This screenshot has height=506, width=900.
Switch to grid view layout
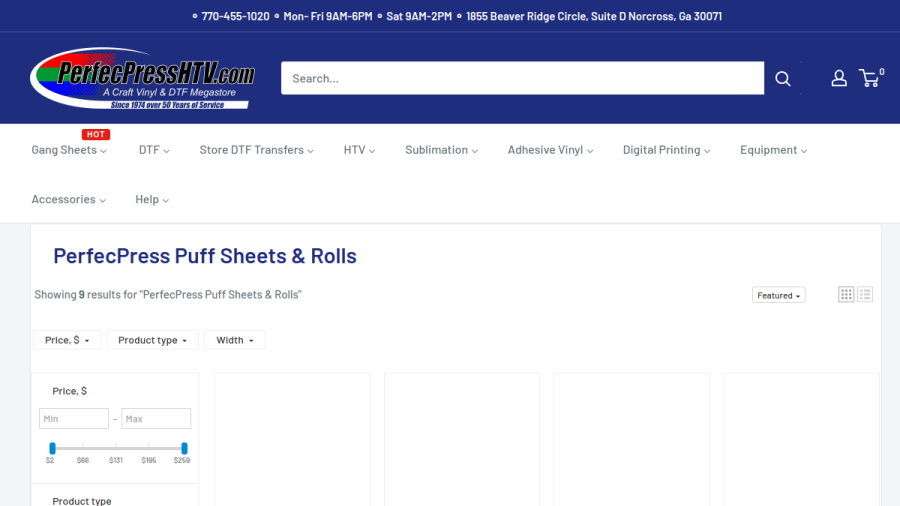pos(846,294)
